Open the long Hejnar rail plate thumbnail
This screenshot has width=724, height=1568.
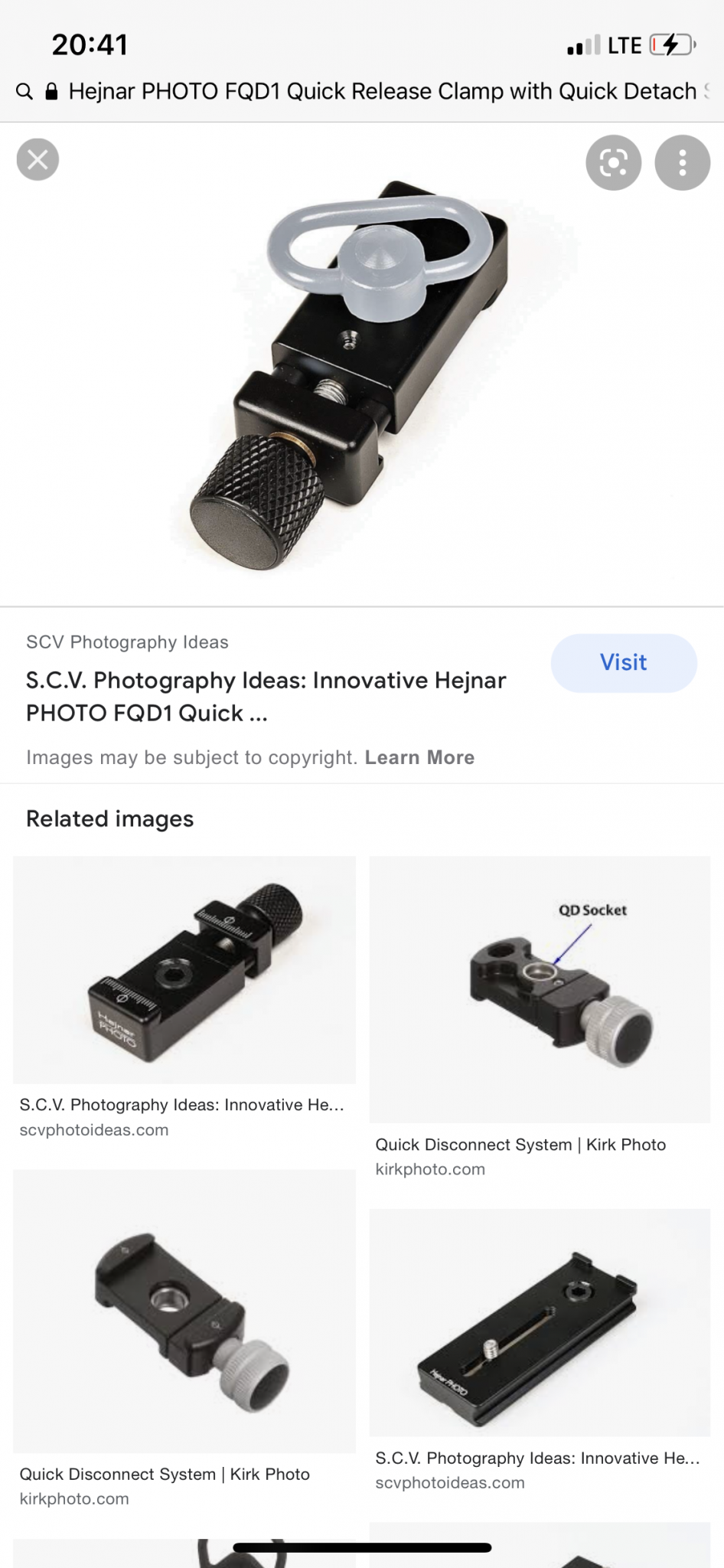coord(540,1322)
